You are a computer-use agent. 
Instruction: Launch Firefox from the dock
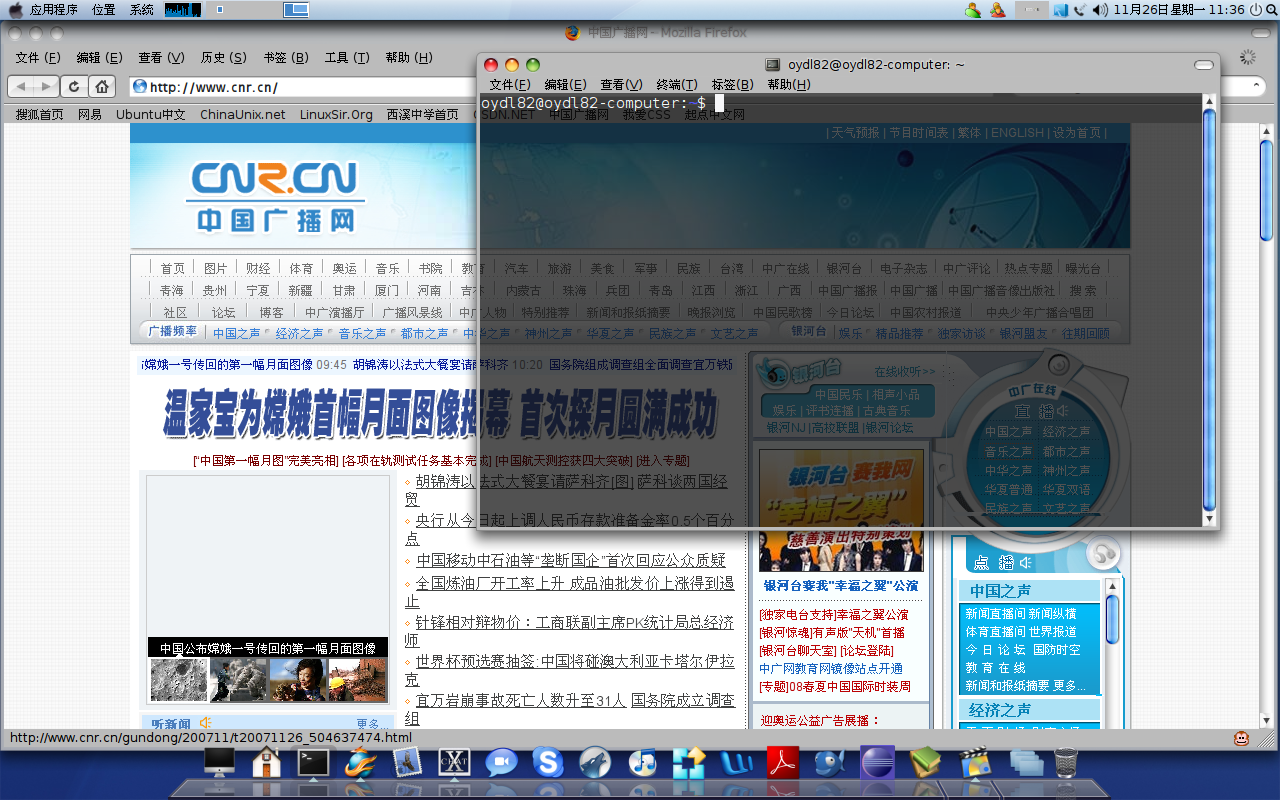(360, 762)
